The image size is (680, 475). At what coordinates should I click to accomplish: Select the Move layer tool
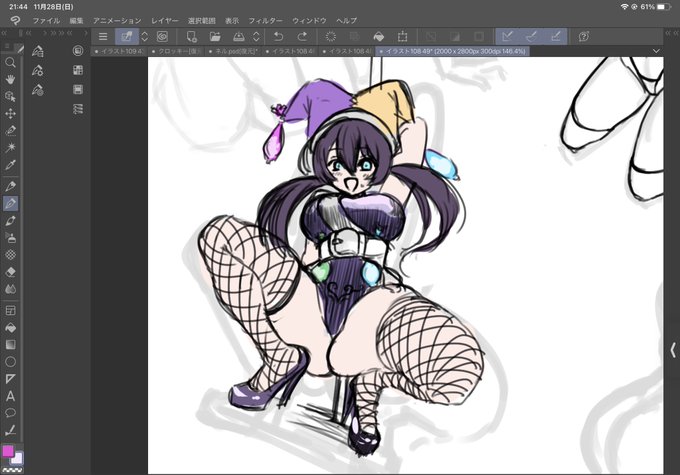[x=10, y=114]
